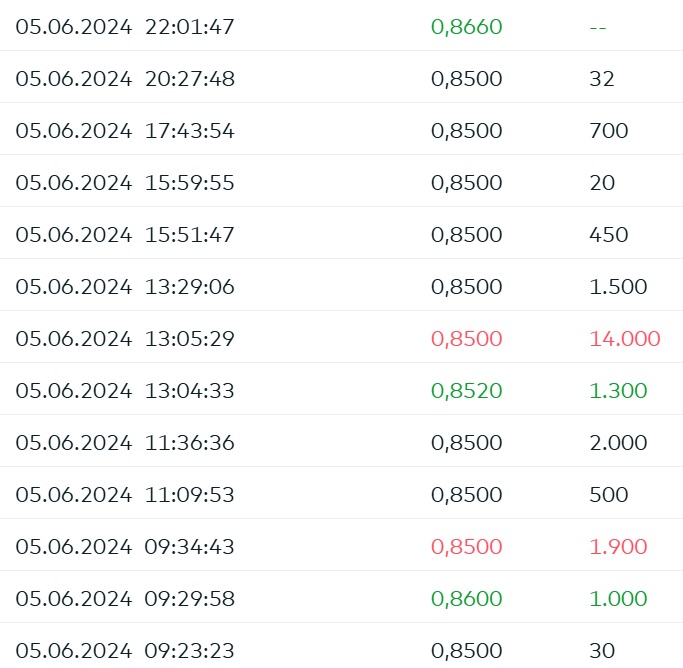Image resolution: width=683 pixels, height=668 pixels.
Task: Click the volume 700 entry
Action: [x=608, y=131]
